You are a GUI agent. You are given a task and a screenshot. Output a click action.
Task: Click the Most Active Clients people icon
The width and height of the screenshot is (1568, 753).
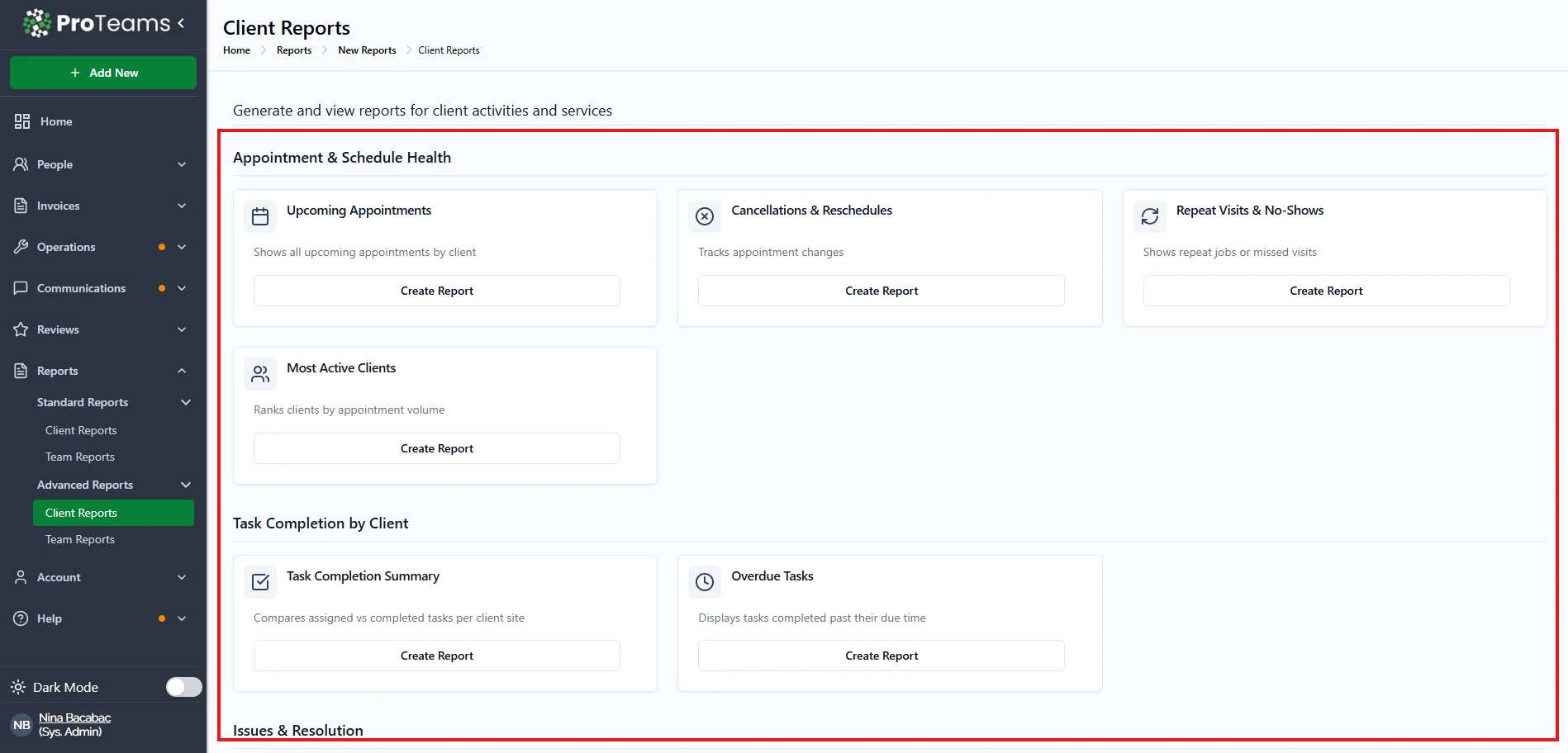(x=260, y=374)
